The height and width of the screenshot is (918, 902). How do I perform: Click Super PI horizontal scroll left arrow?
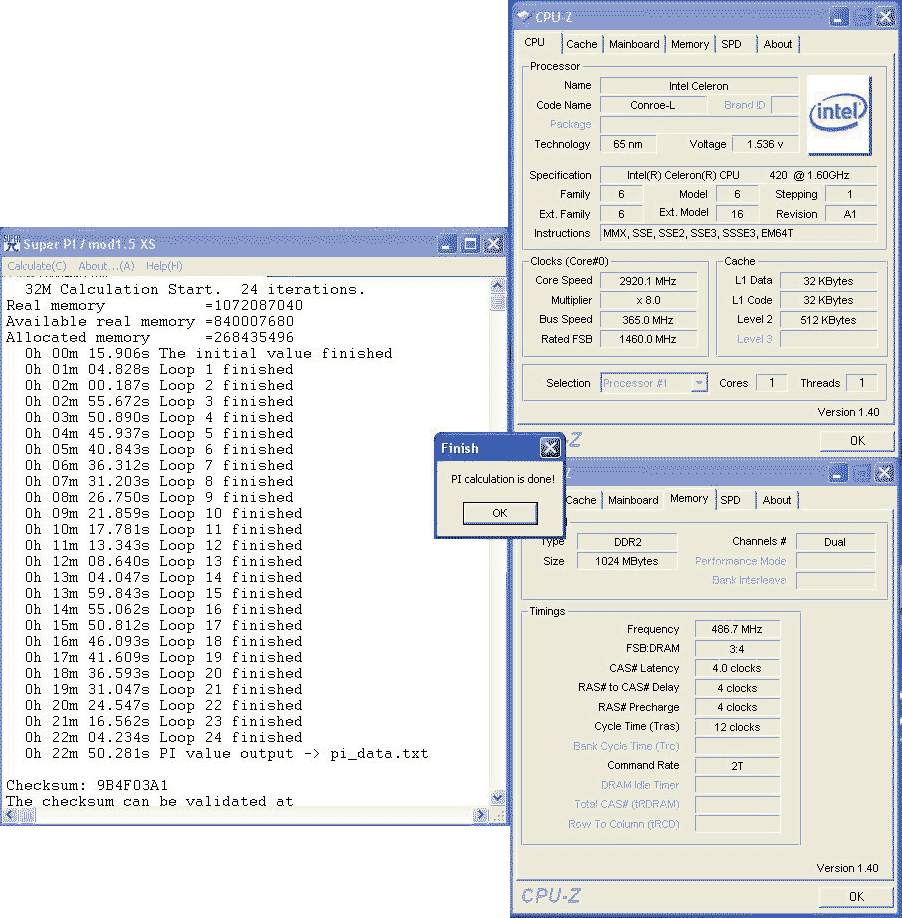pyautogui.click(x=11, y=815)
